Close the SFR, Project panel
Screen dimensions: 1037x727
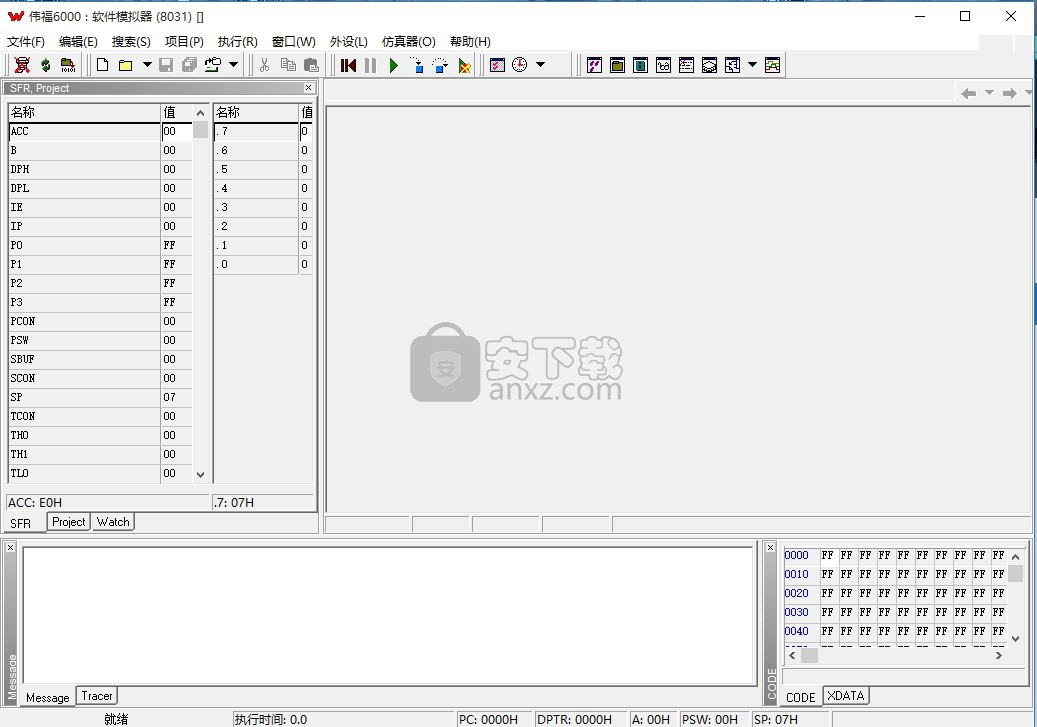click(x=308, y=87)
